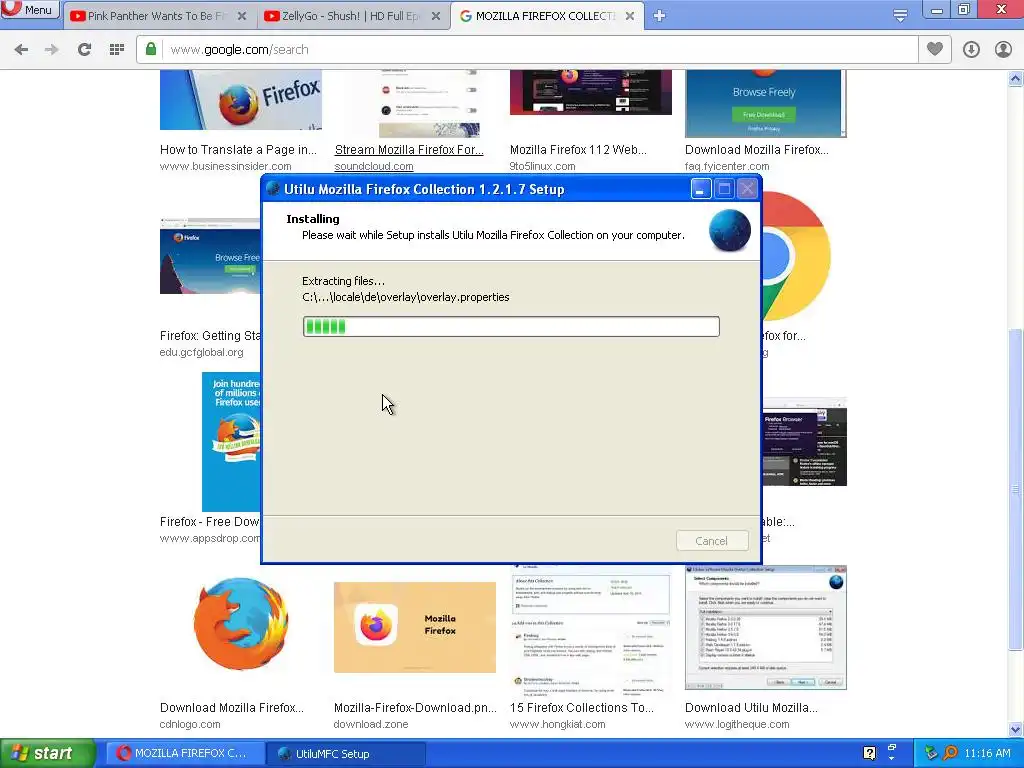Click the Chrome logo thumbnail behind setup

[x=797, y=256]
